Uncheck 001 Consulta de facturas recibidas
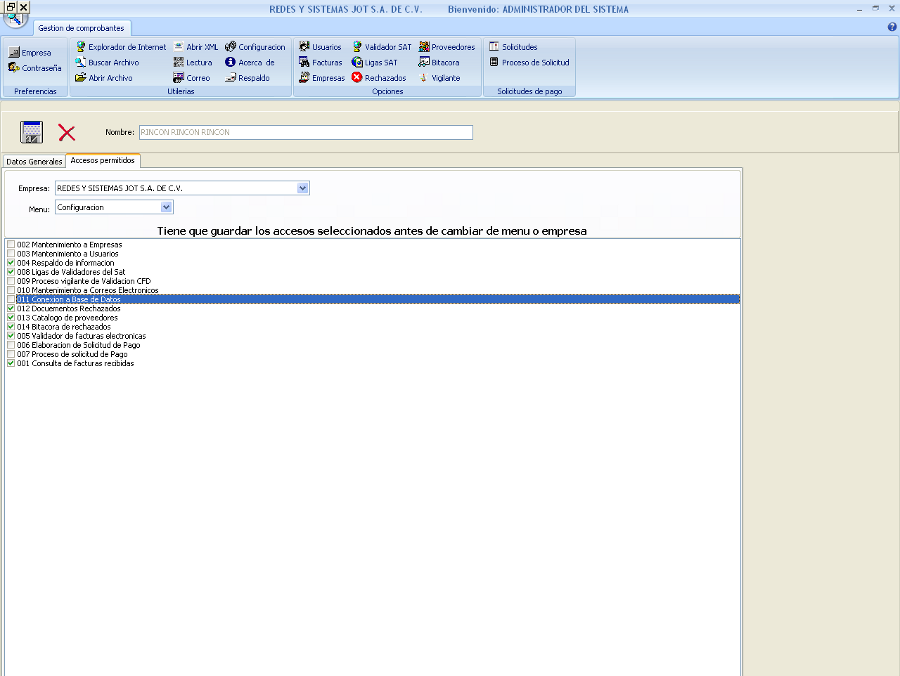 coord(11,363)
